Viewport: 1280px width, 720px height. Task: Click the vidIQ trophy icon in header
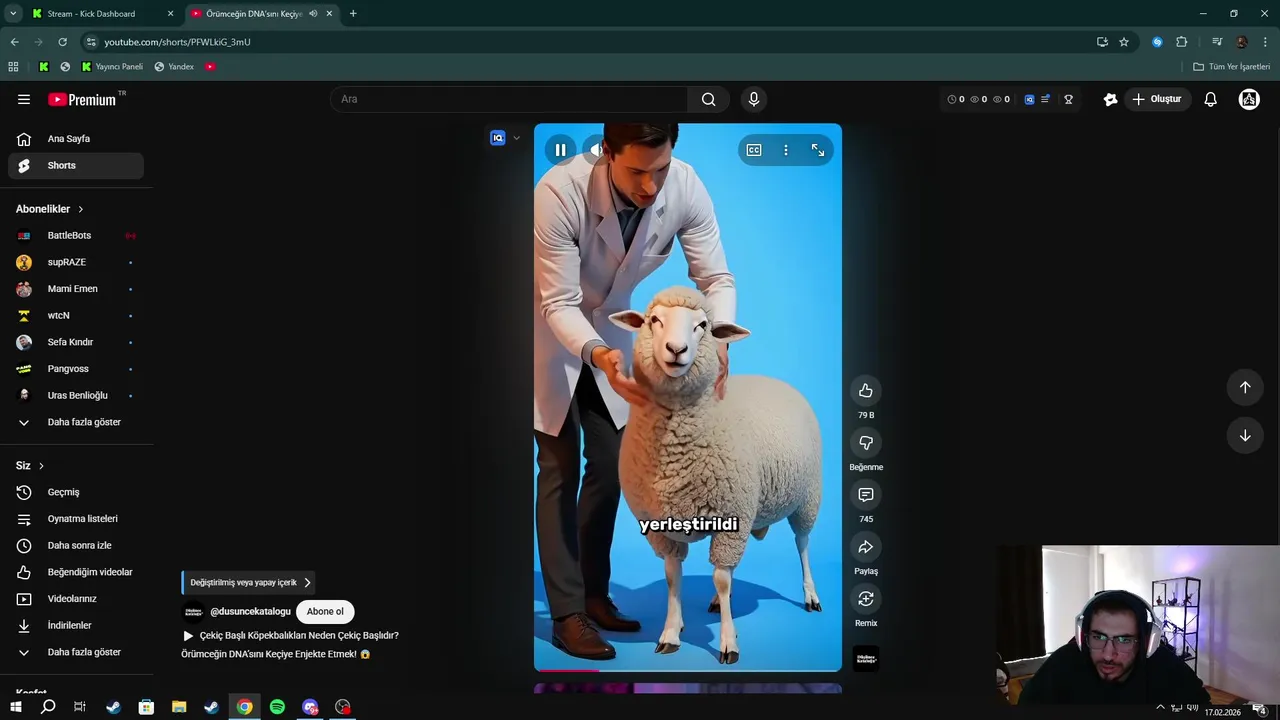click(1069, 99)
